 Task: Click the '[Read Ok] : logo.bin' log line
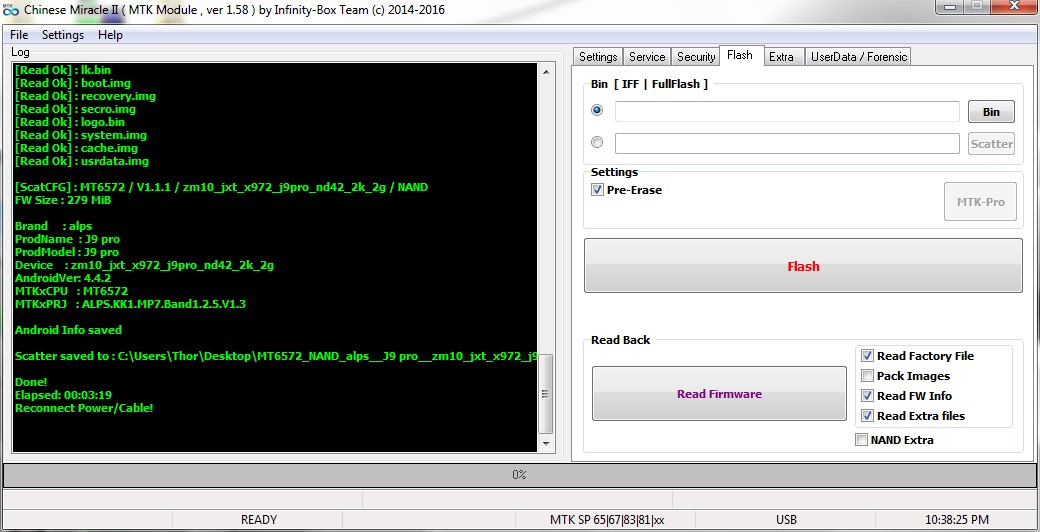(70, 122)
